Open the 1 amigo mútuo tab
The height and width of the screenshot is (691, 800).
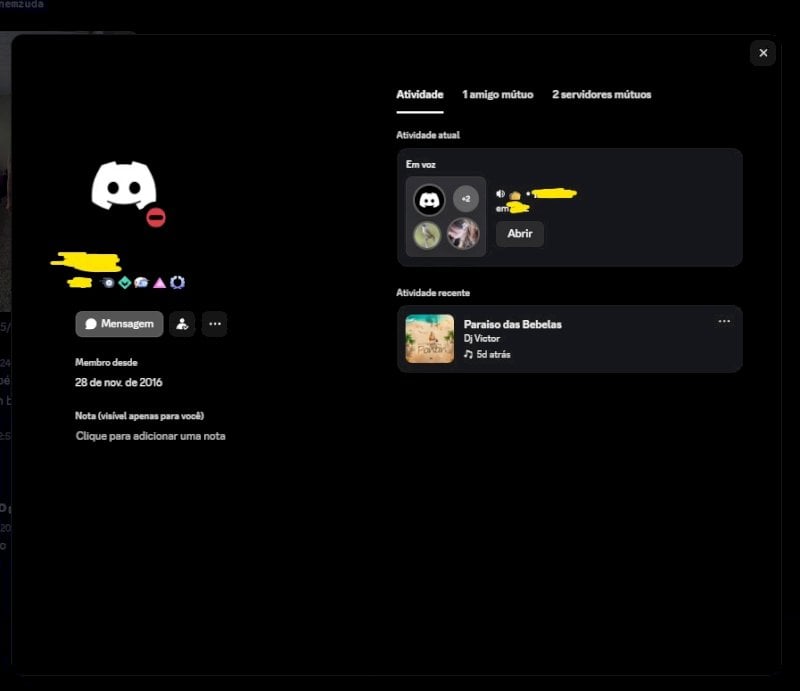(497, 95)
